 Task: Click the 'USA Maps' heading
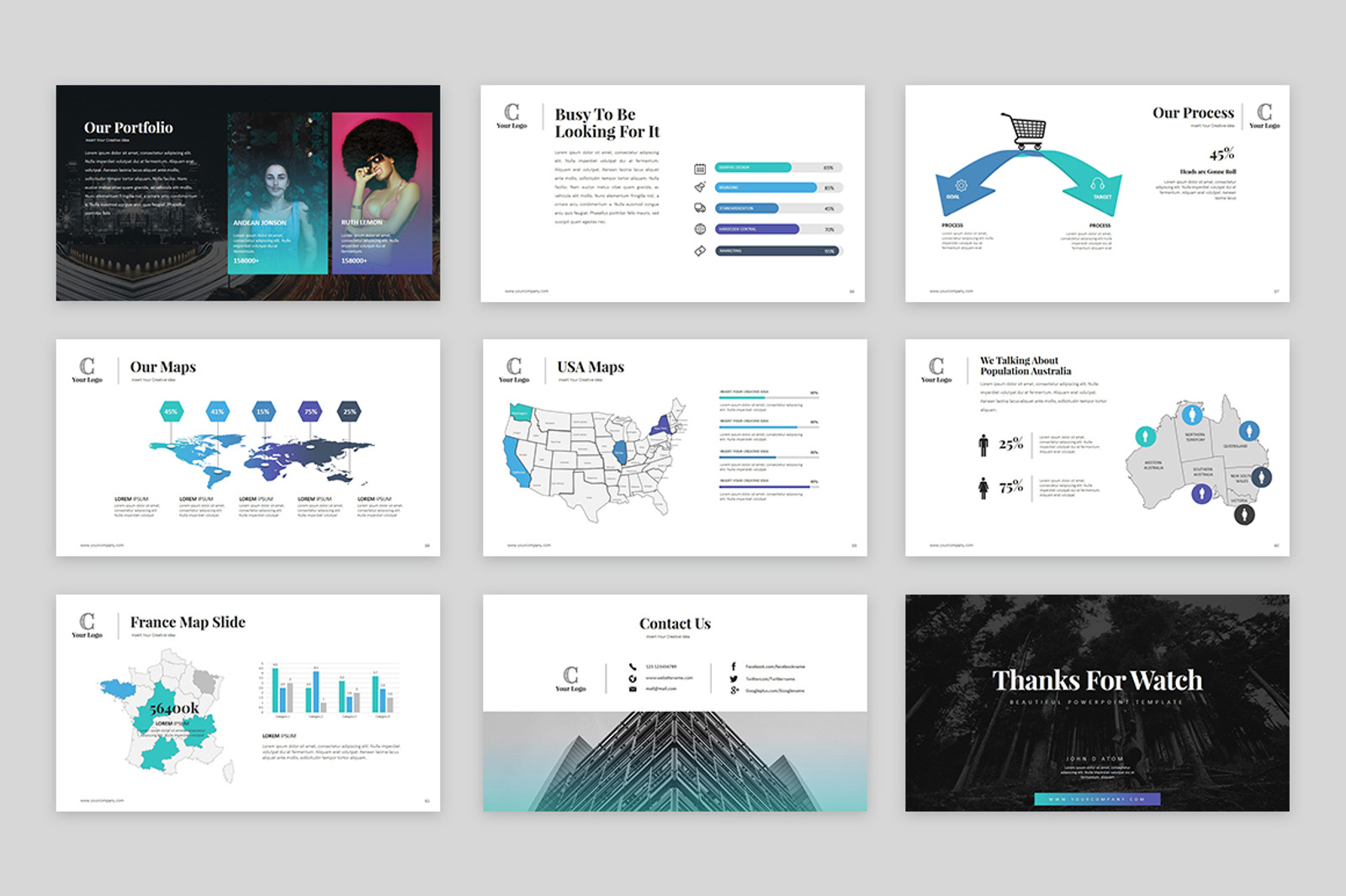click(591, 367)
